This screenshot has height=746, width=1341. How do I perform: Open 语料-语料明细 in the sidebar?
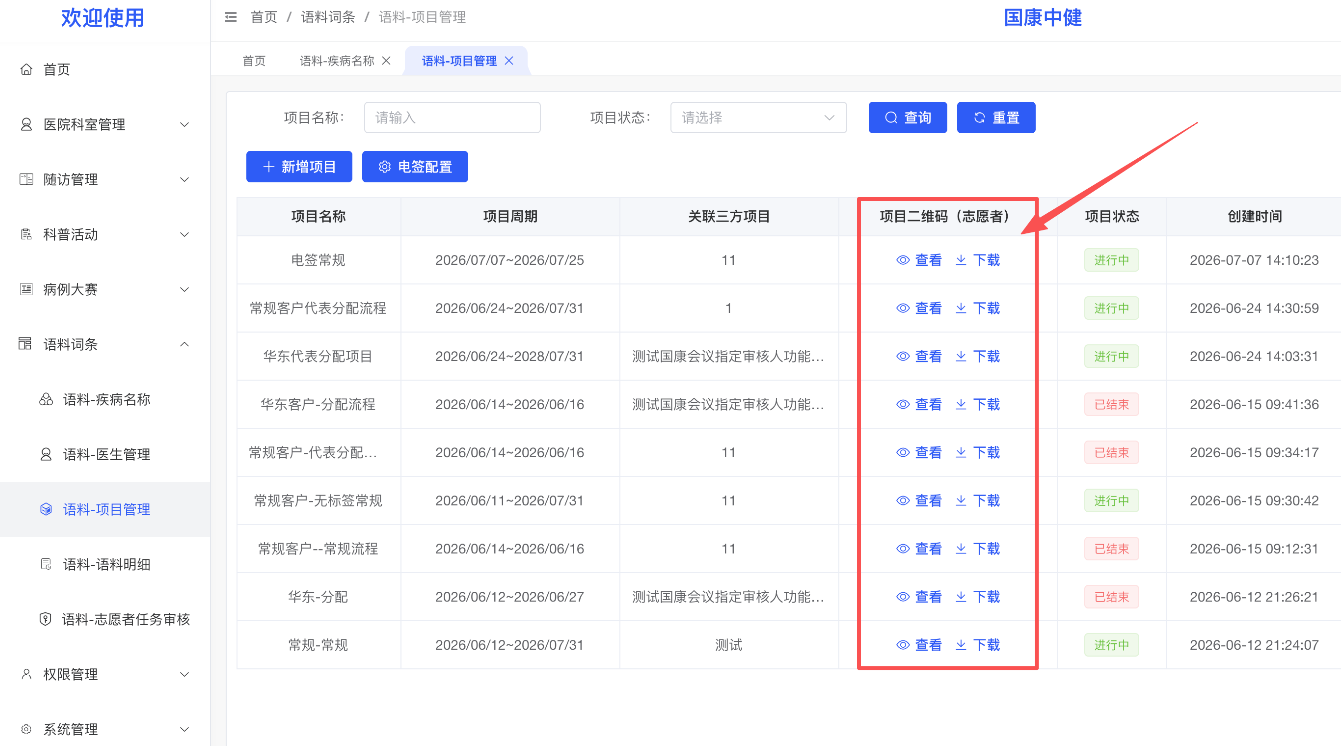click(105, 564)
